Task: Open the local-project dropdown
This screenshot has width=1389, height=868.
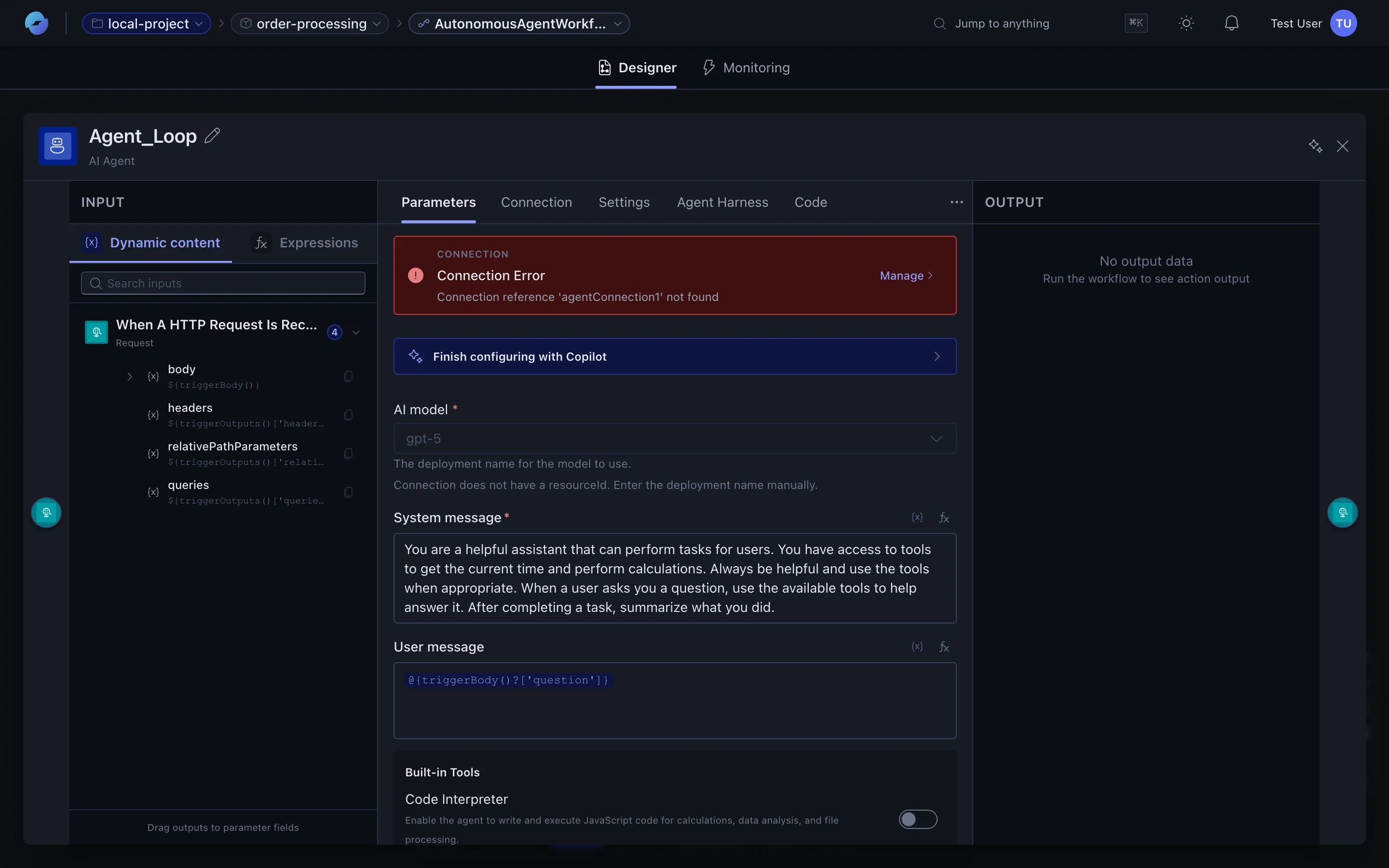Action: pos(147,24)
